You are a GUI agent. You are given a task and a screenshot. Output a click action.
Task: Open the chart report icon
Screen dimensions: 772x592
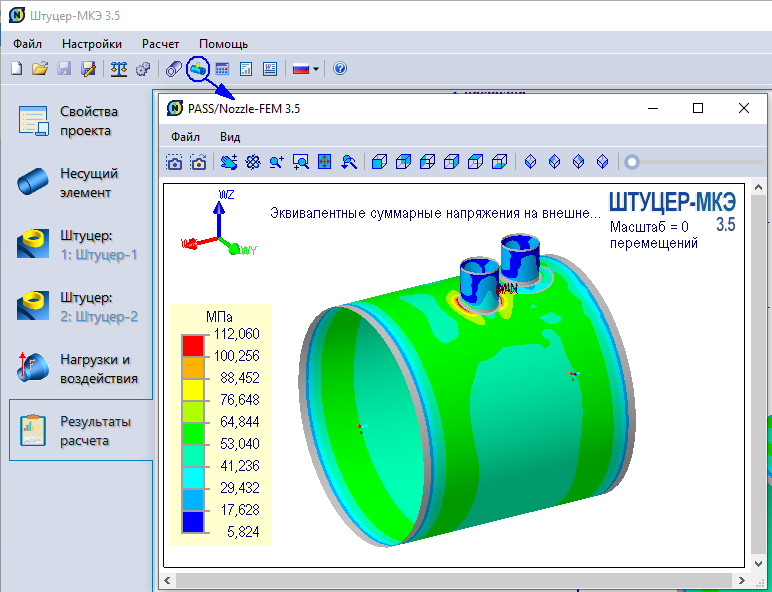tap(246, 68)
